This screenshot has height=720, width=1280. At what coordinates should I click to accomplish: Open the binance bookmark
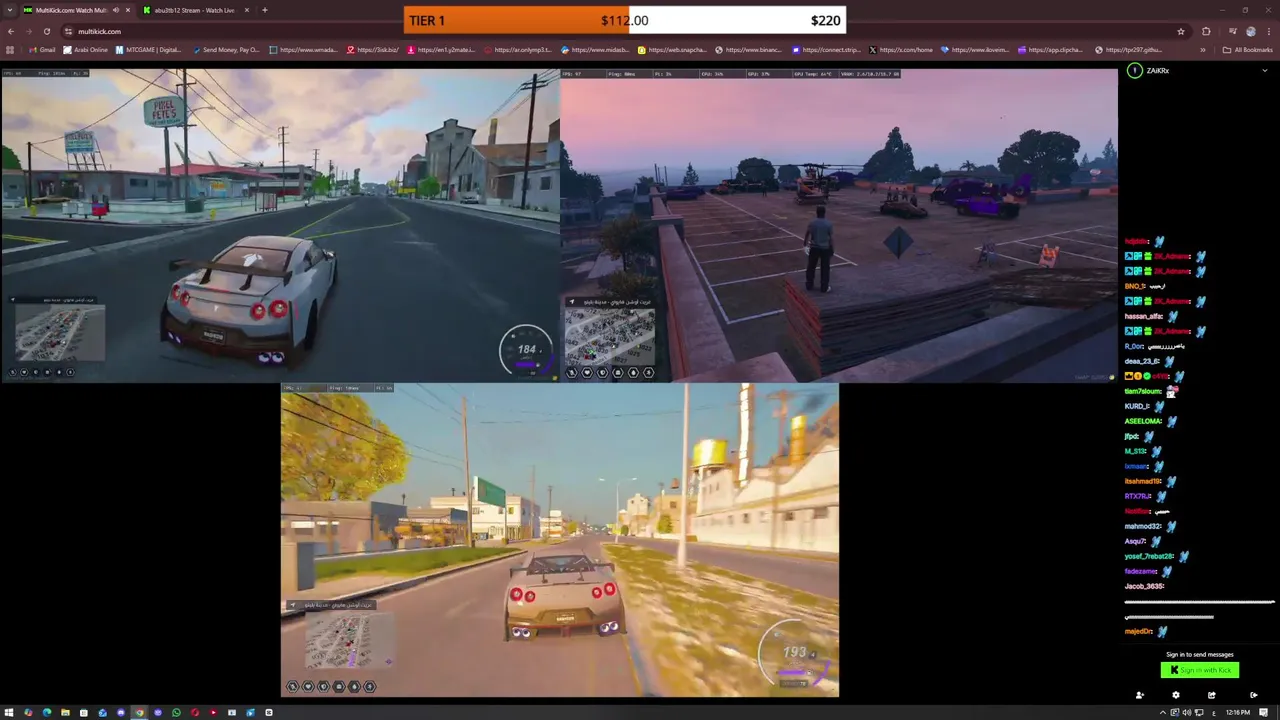click(748, 49)
